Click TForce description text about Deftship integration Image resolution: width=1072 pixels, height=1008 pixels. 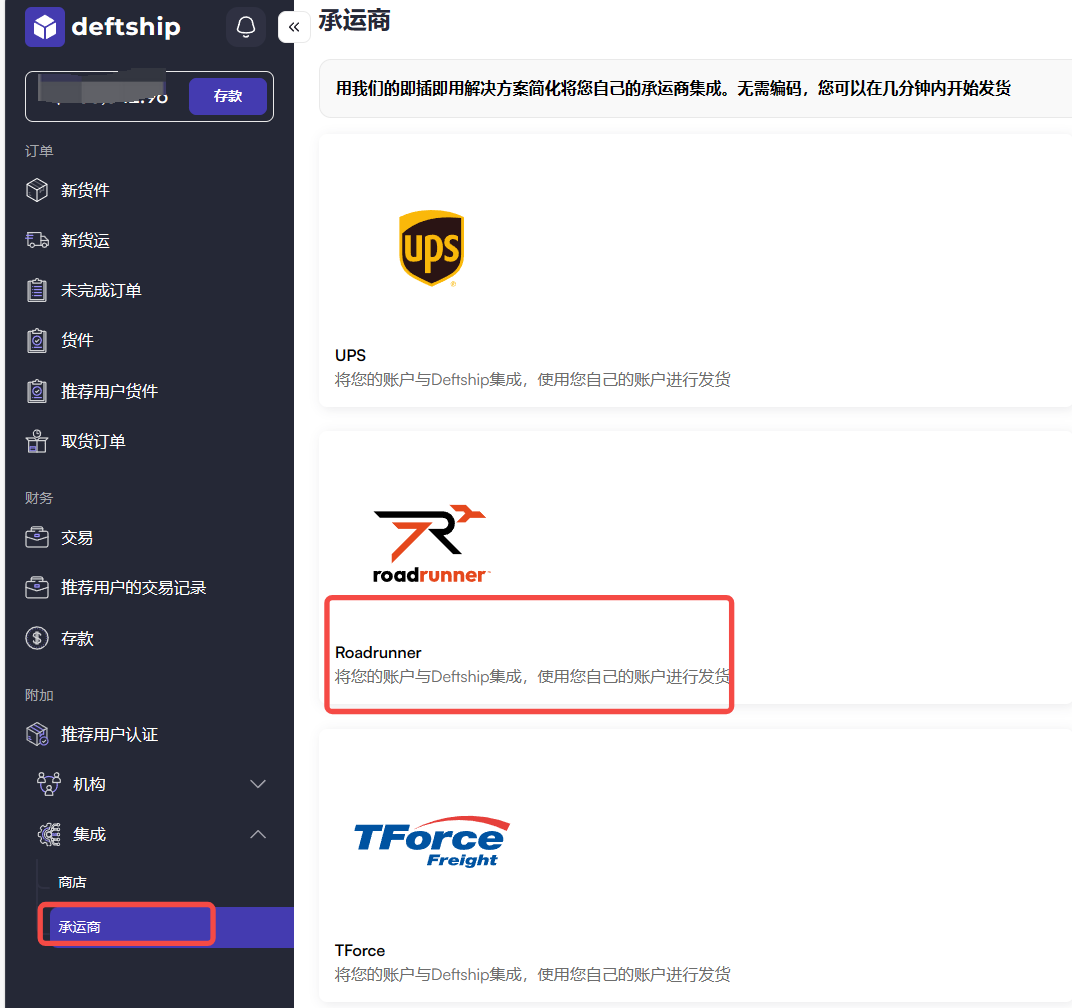pyautogui.click(x=532, y=974)
